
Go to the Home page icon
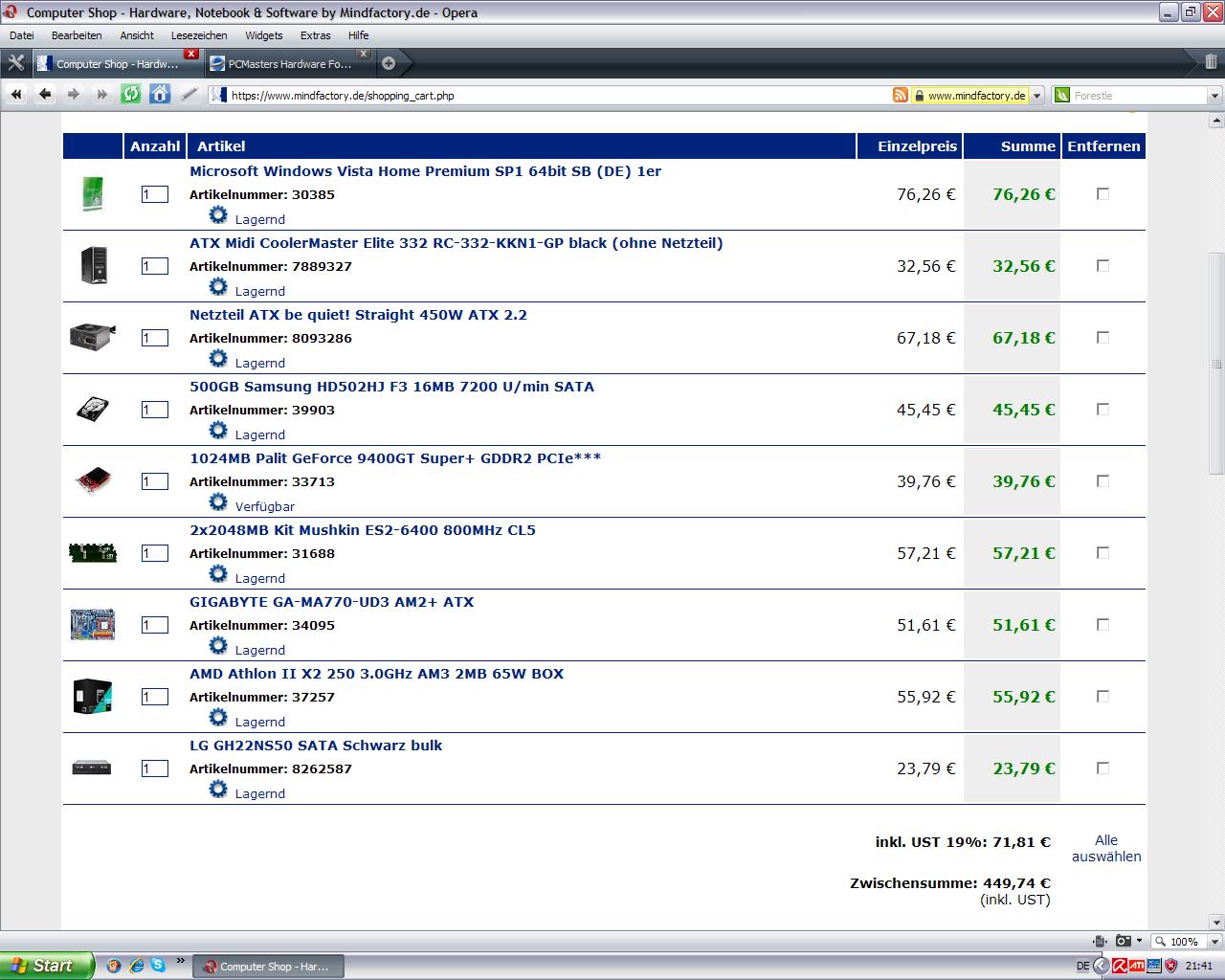pos(160,94)
